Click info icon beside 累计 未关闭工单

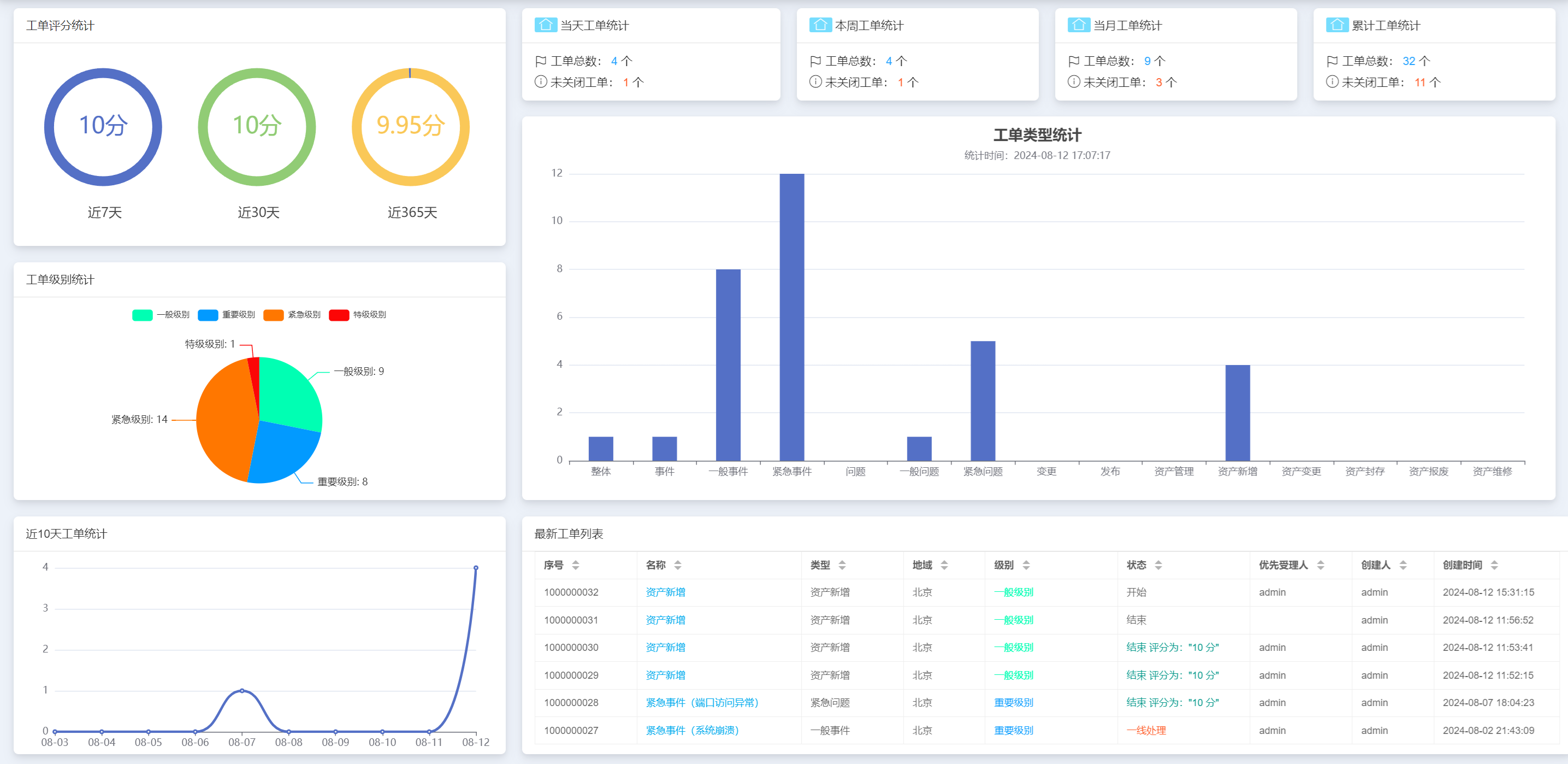pyautogui.click(x=1332, y=81)
